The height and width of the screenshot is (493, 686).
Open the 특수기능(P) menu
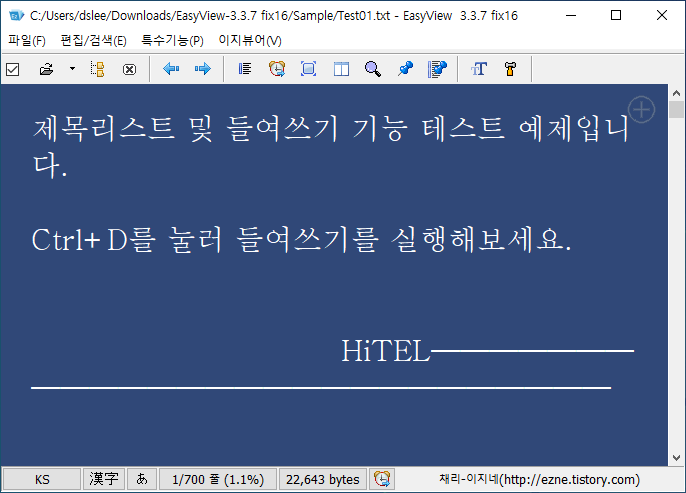point(172,41)
